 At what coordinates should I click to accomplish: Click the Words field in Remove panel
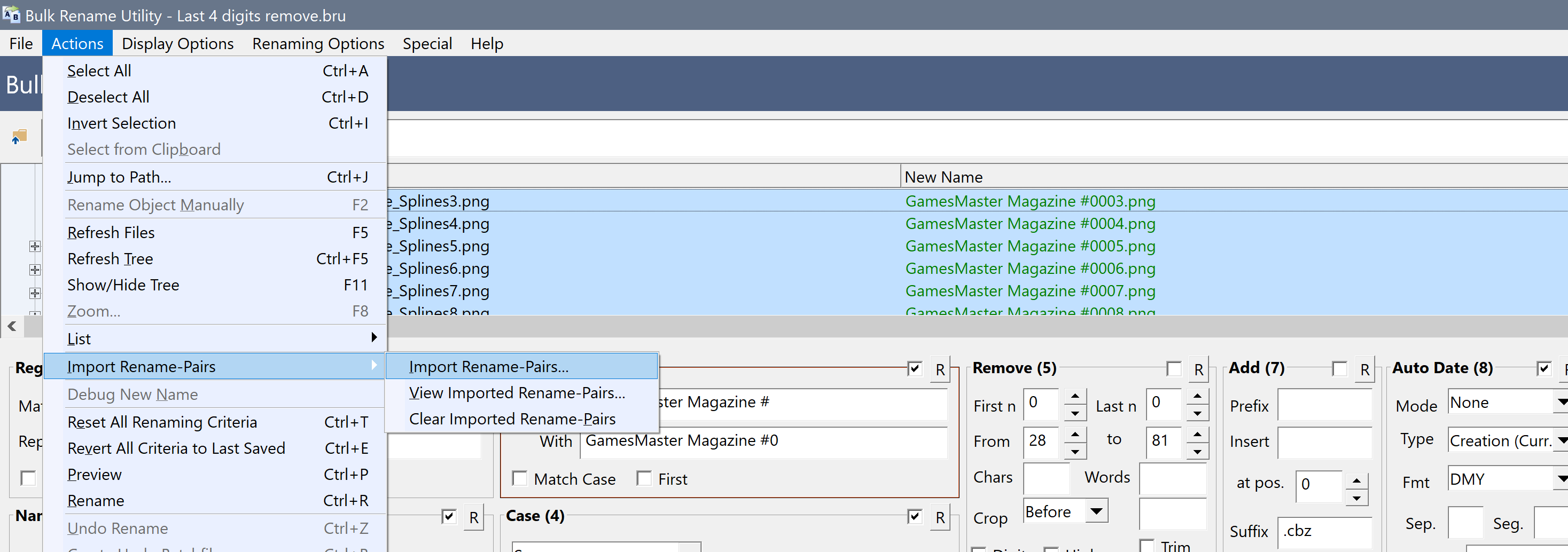coord(1172,478)
